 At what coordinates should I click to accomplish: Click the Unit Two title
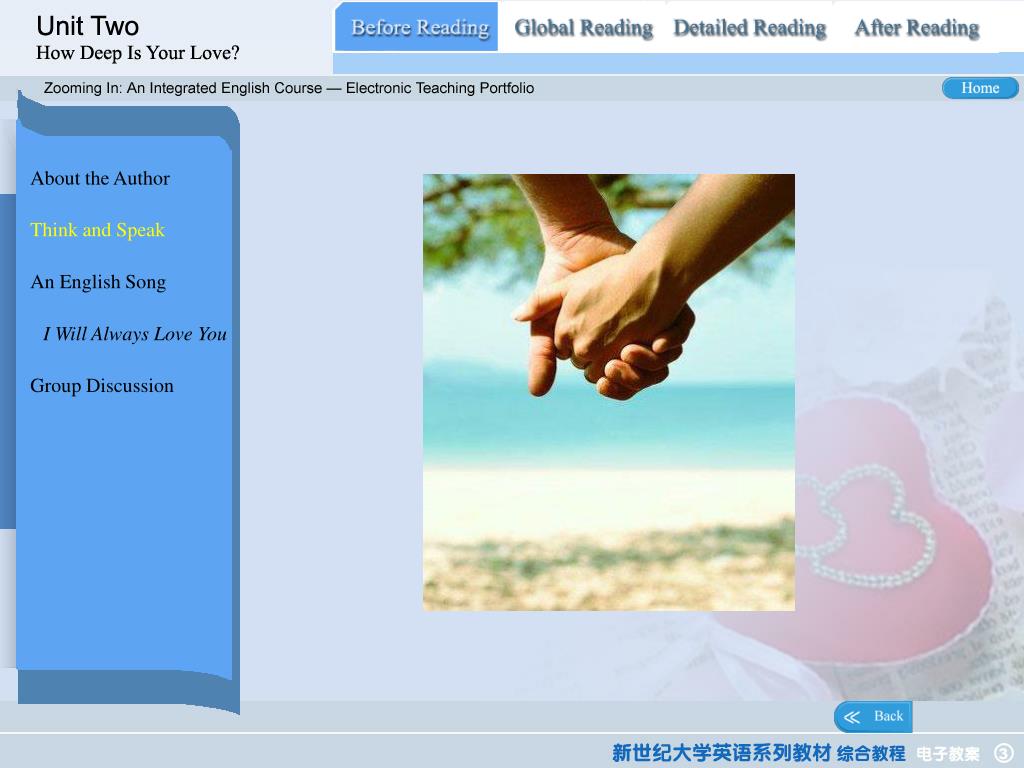88,26
